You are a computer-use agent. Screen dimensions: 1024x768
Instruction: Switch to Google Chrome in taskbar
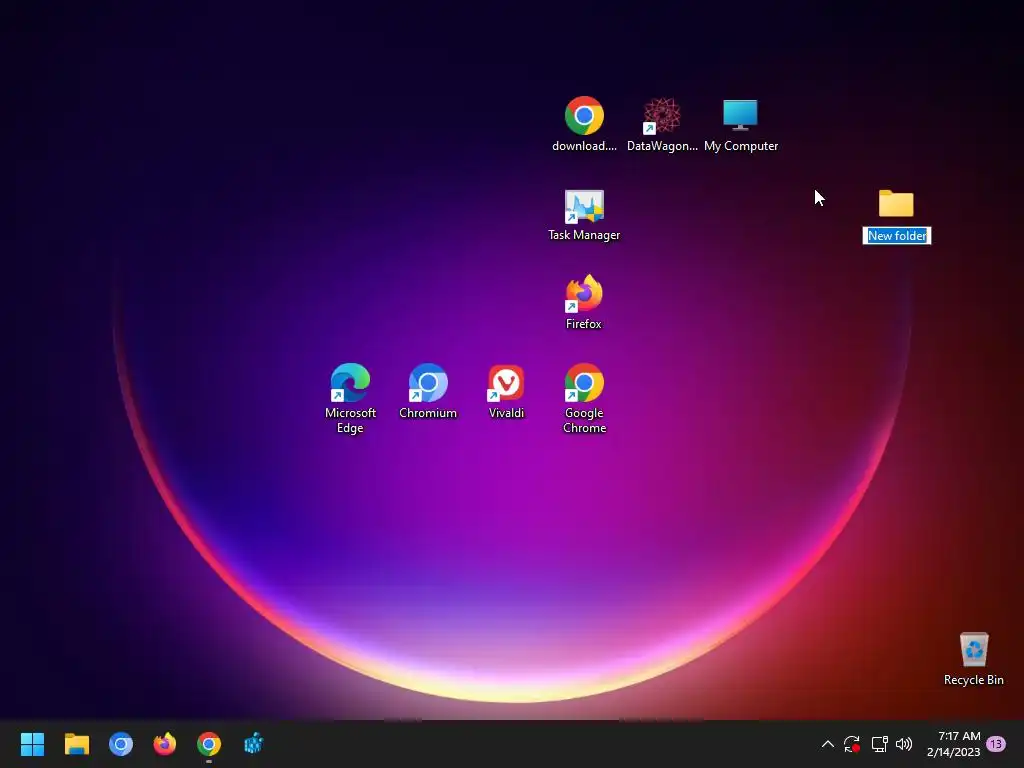click(209, 744)
